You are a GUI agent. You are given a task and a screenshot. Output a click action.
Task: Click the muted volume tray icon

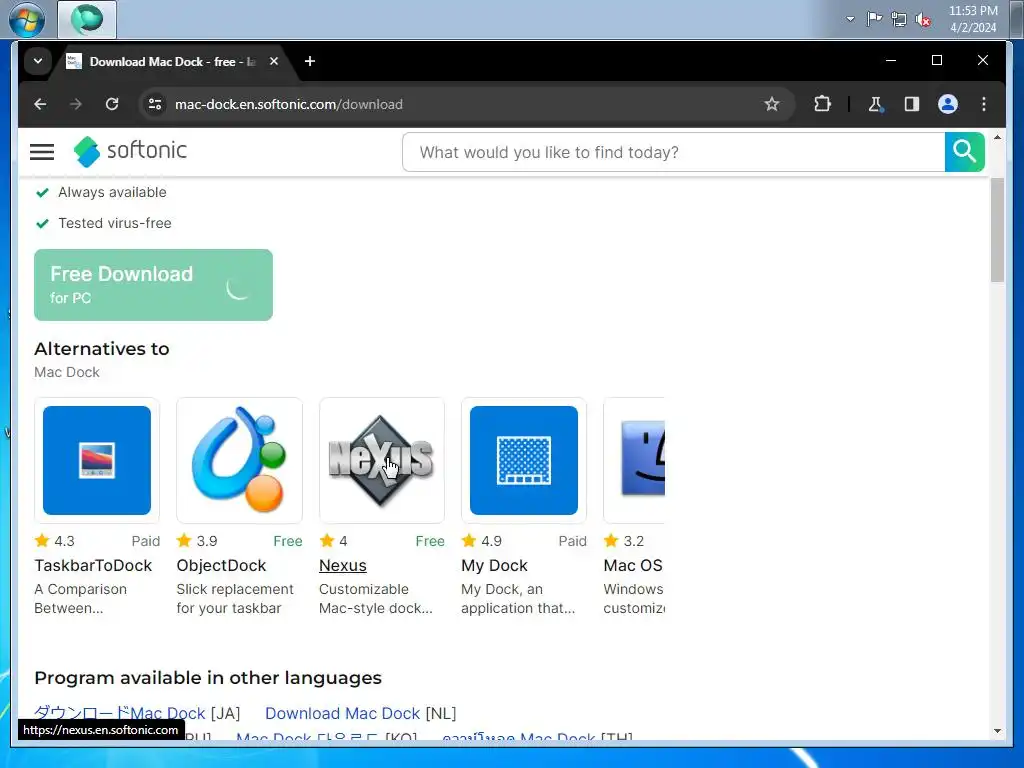923,20
